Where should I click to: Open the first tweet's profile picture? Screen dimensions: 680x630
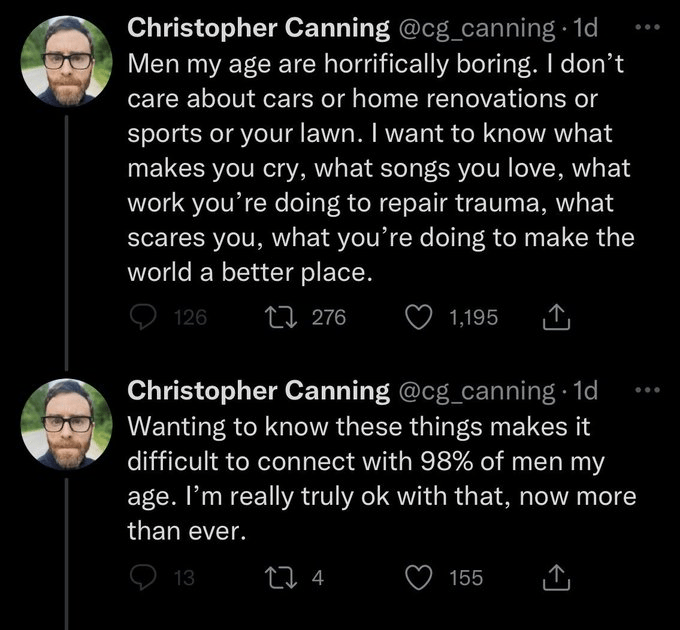click(x=67, y=60)
